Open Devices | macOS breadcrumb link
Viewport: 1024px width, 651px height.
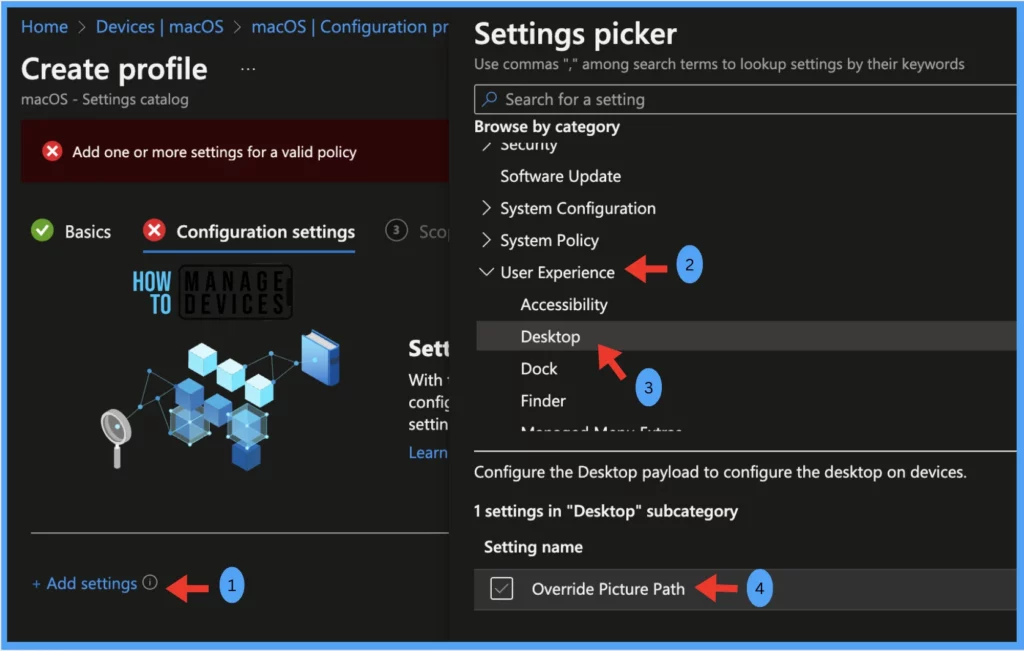[157, 27]
